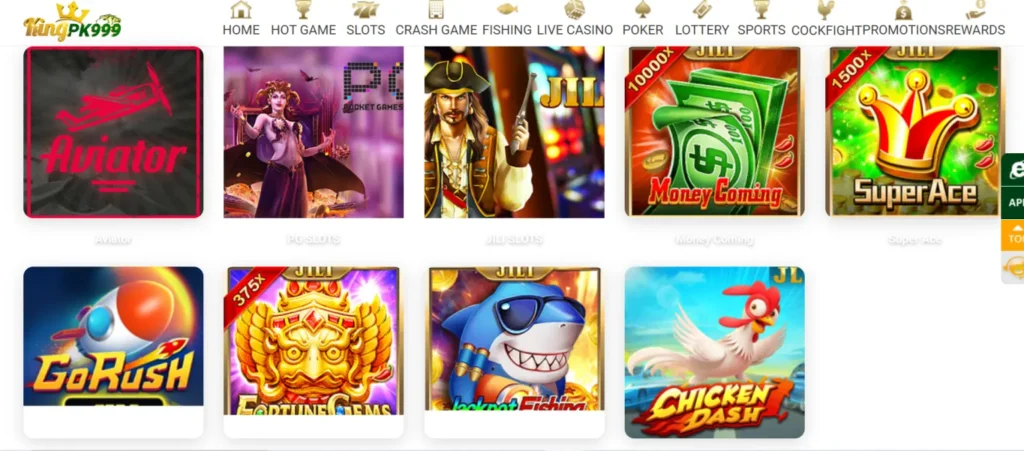Launch the Aviator game tile

[114, 132]
